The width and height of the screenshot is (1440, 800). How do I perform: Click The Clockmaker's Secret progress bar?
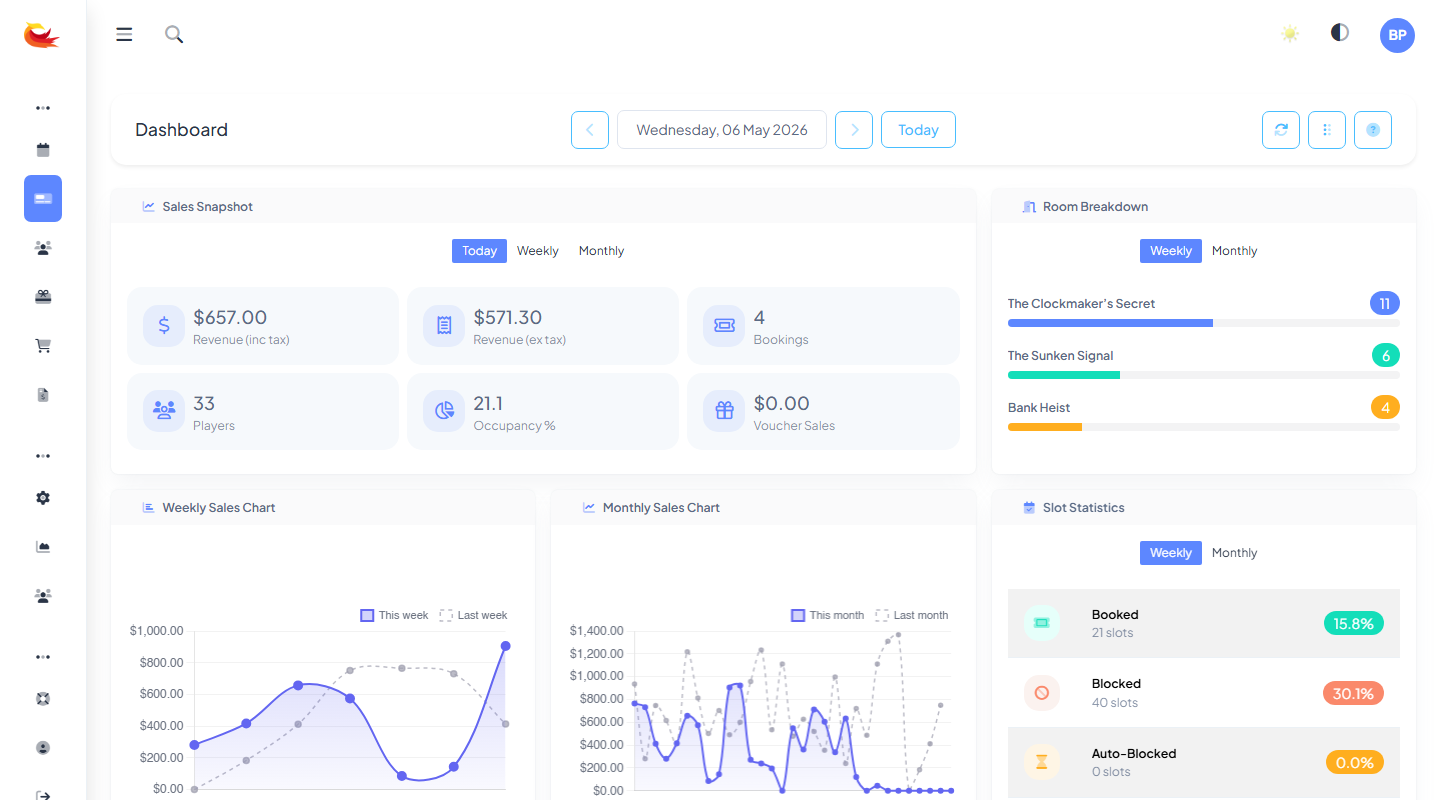1204,323
